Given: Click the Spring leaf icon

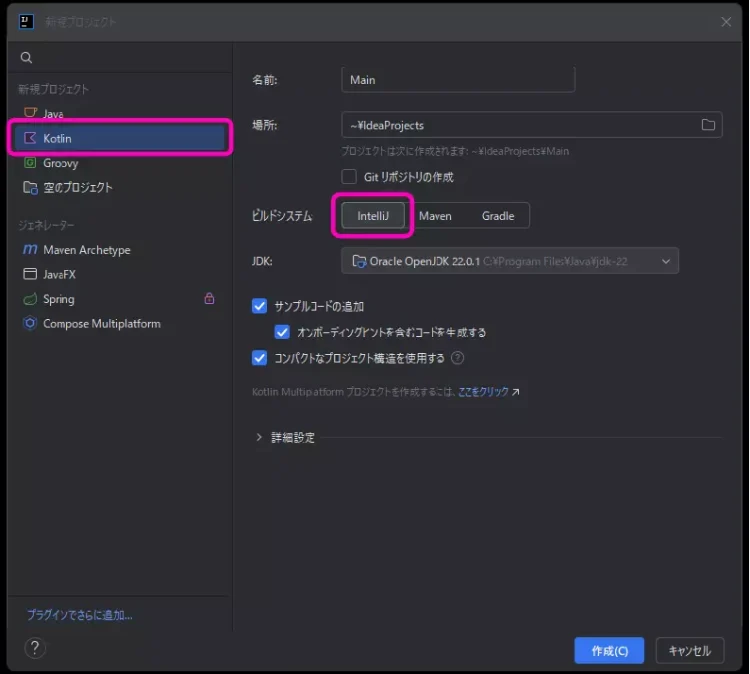Looking at the screenshot, I should [30, 299].
